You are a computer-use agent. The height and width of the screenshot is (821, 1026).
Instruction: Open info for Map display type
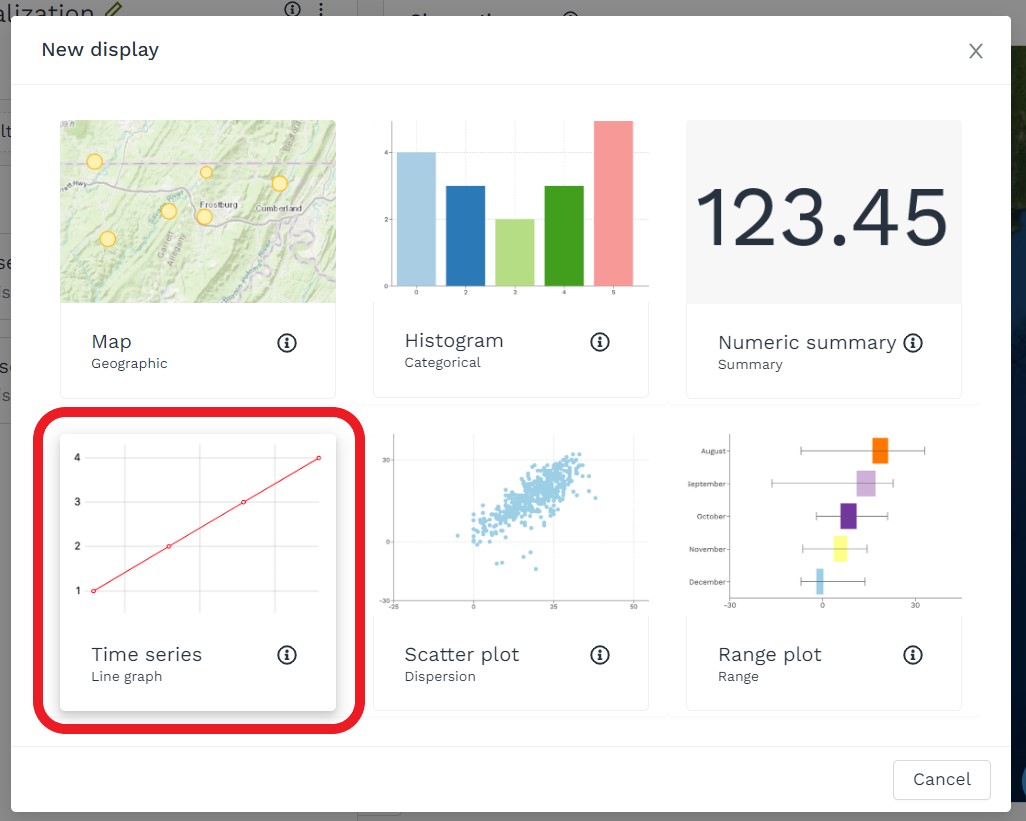point(286,343)
